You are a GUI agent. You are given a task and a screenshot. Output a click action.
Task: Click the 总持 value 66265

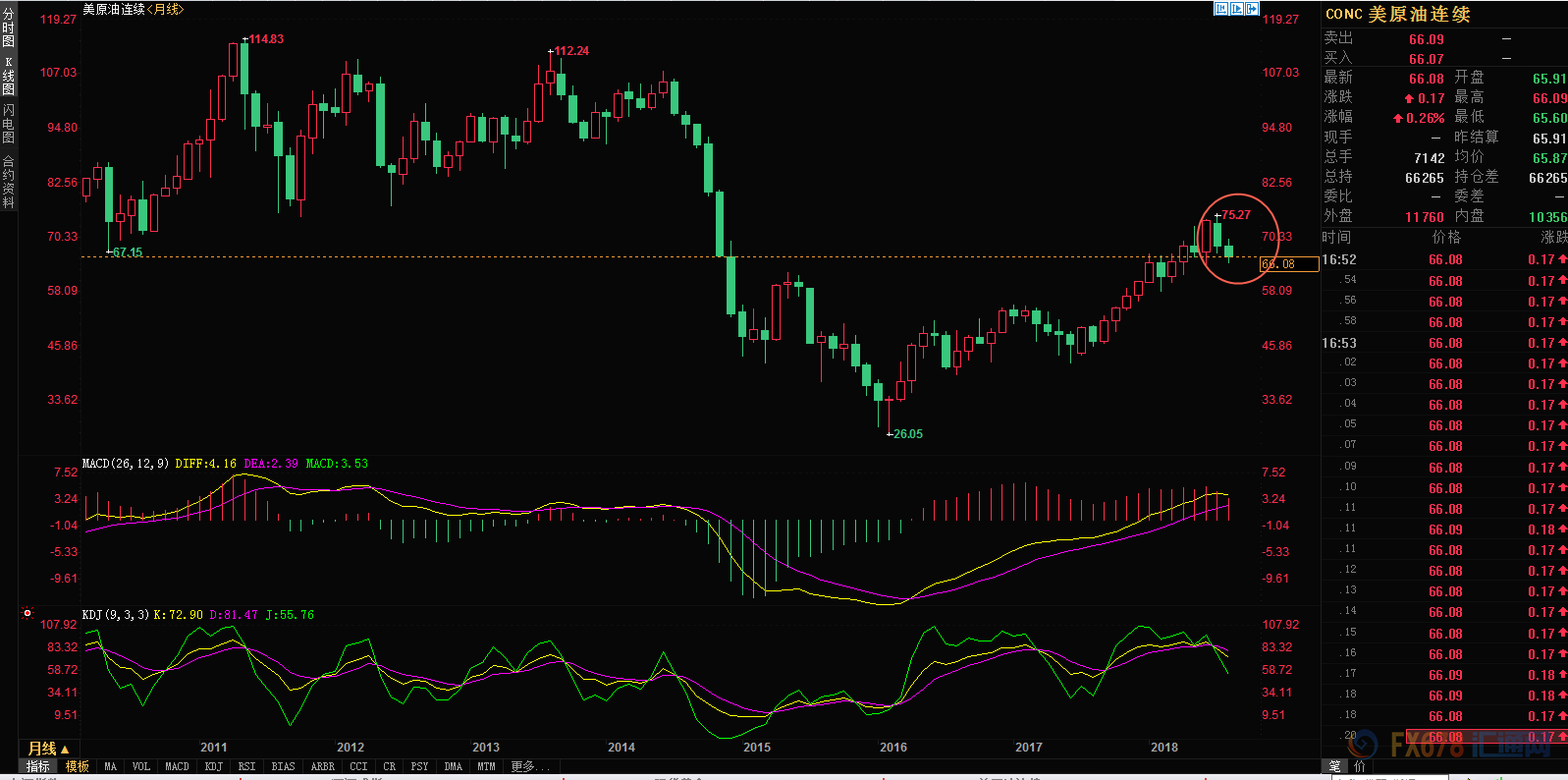(1425, 178)
